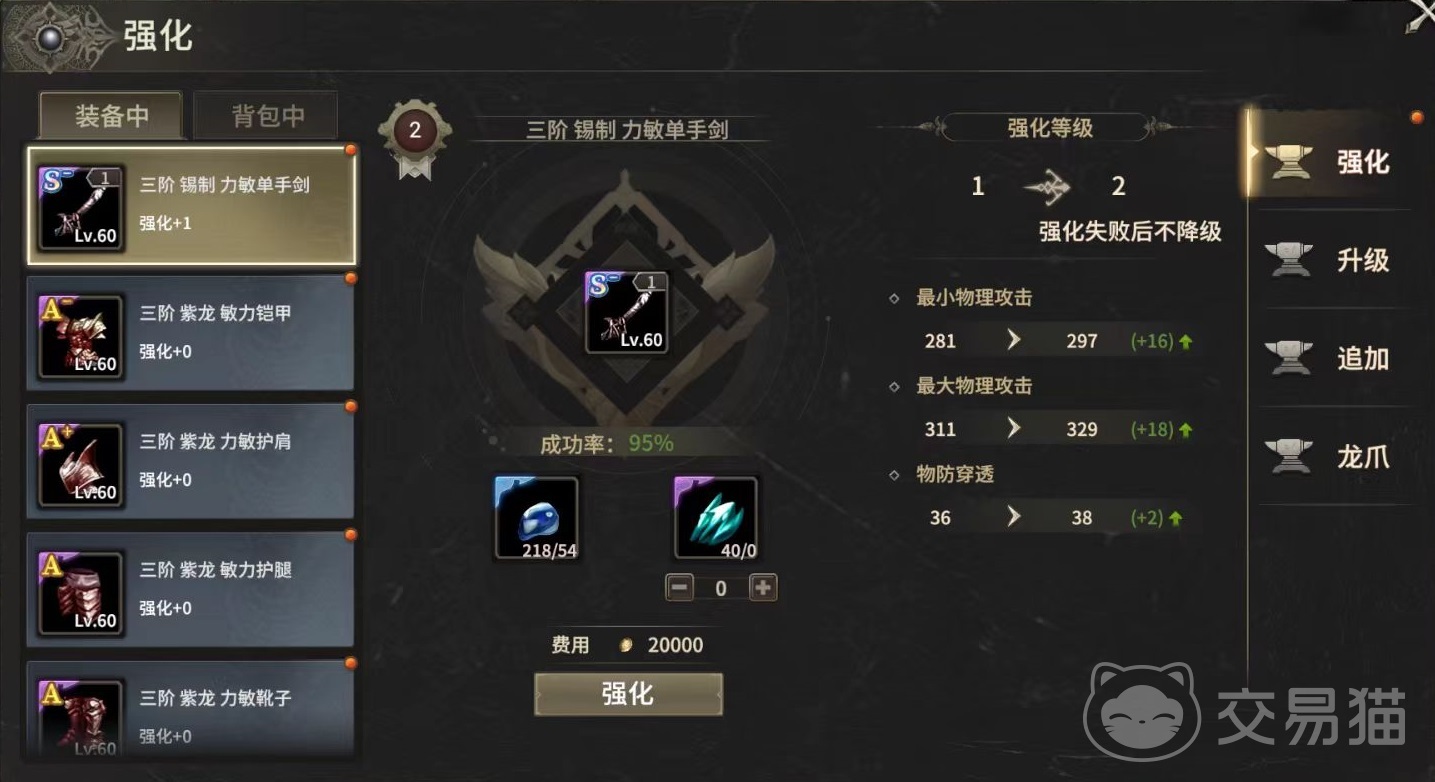
Task: Select the 三阶 紫龙 力敏靴子 boots item
Action: (x=191, y=710)
